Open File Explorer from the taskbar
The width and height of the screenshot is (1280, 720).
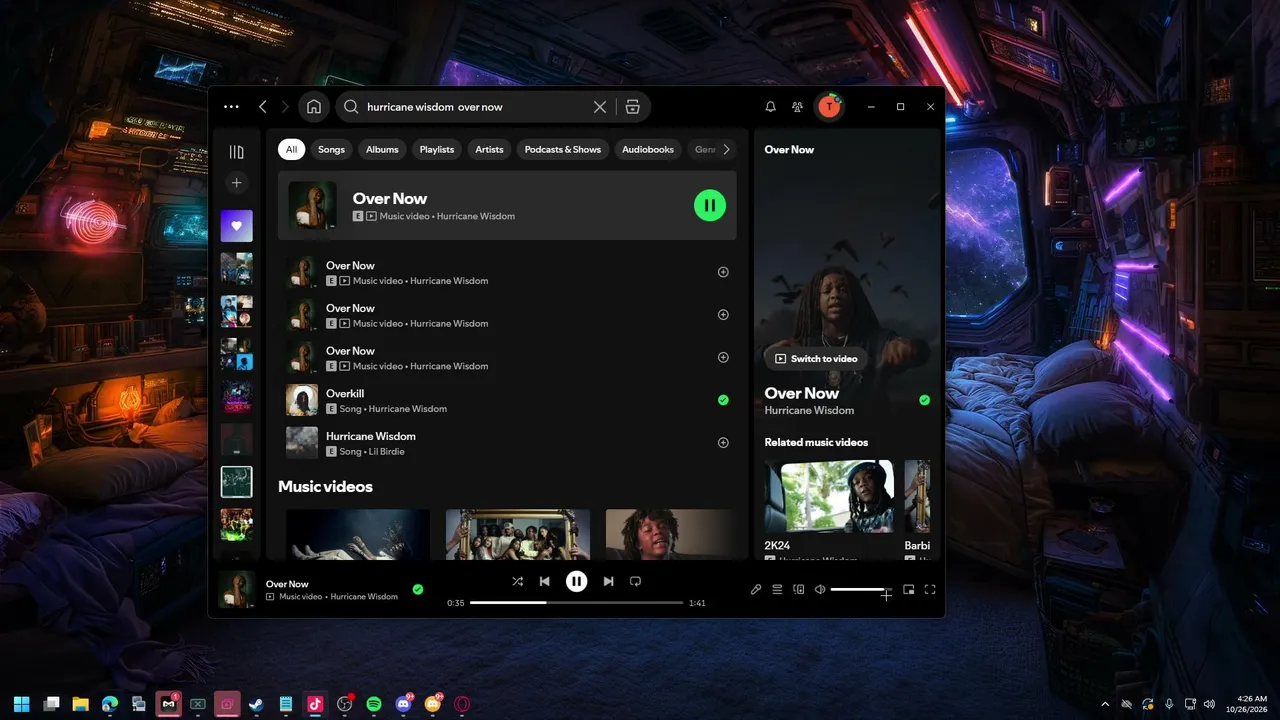[80, 704]
